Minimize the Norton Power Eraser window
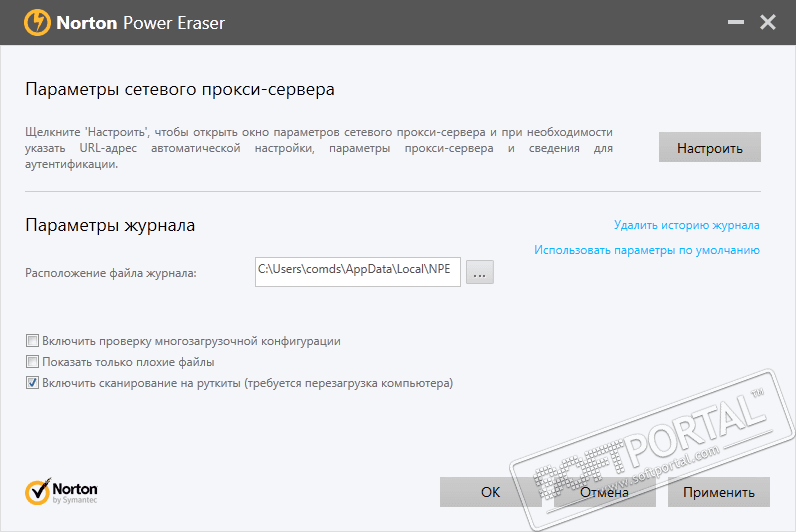Image resolution: width=796 pixels, height=532 pixels. point(736,22)
